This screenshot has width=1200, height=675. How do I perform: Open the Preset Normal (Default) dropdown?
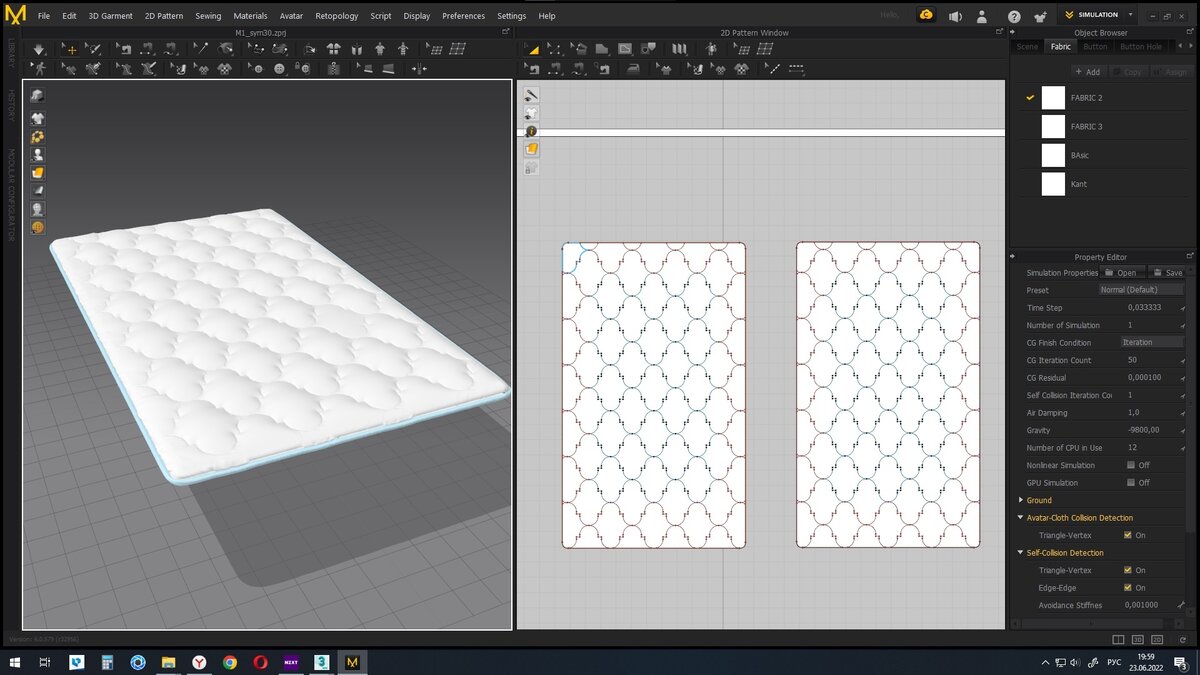pyautogui.click(x=1141, y=290)
